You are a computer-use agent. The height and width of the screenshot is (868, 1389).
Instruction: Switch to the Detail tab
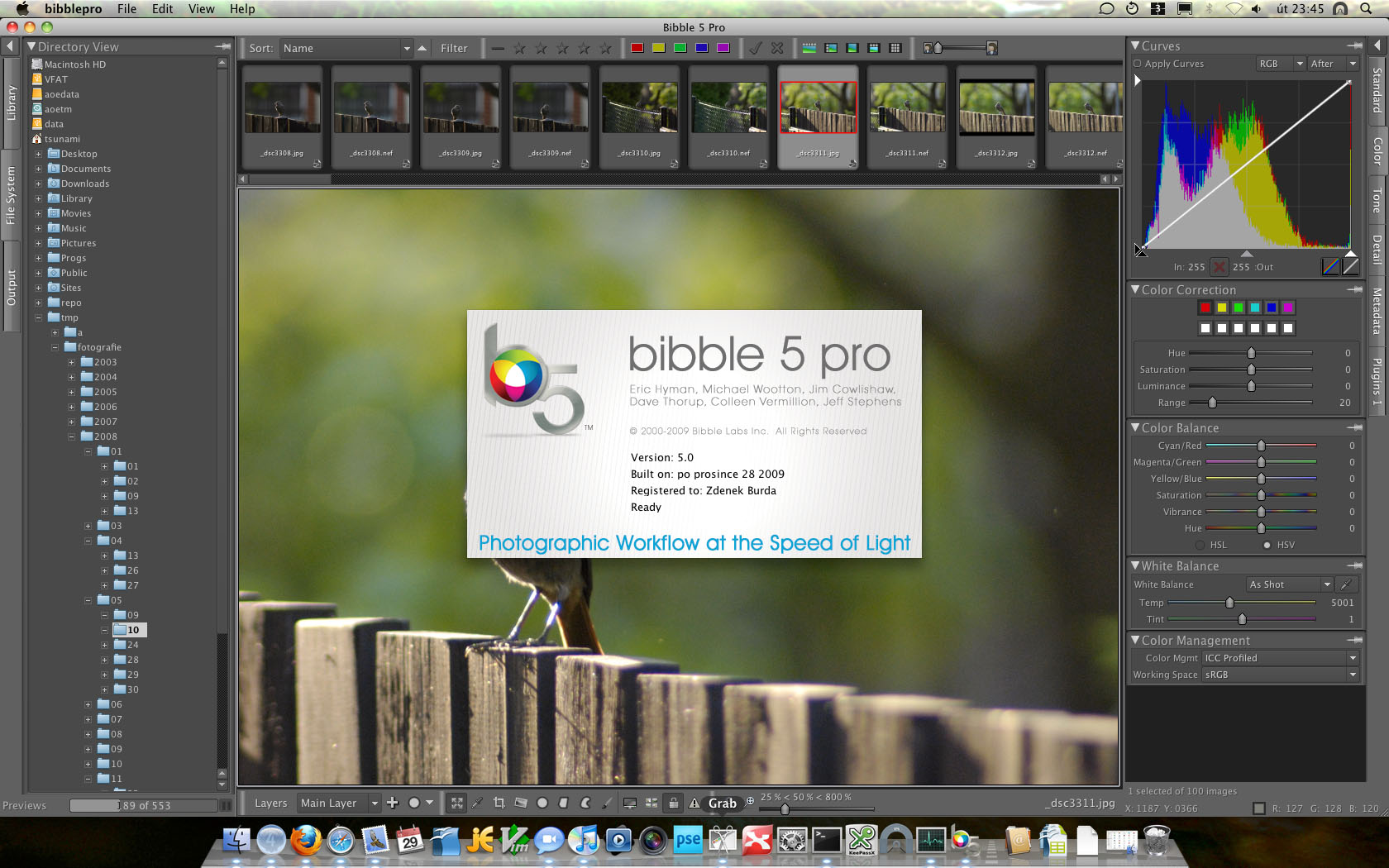tap(1377, 250)
